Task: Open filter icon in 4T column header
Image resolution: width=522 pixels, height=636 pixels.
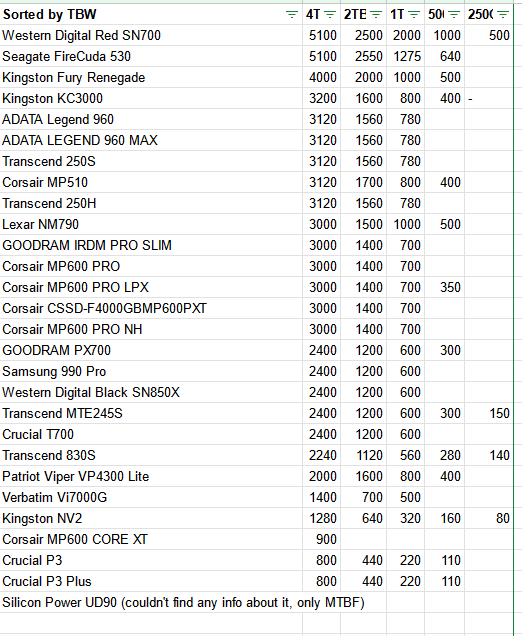Action: pyautogui.click(x=330, y=15)
